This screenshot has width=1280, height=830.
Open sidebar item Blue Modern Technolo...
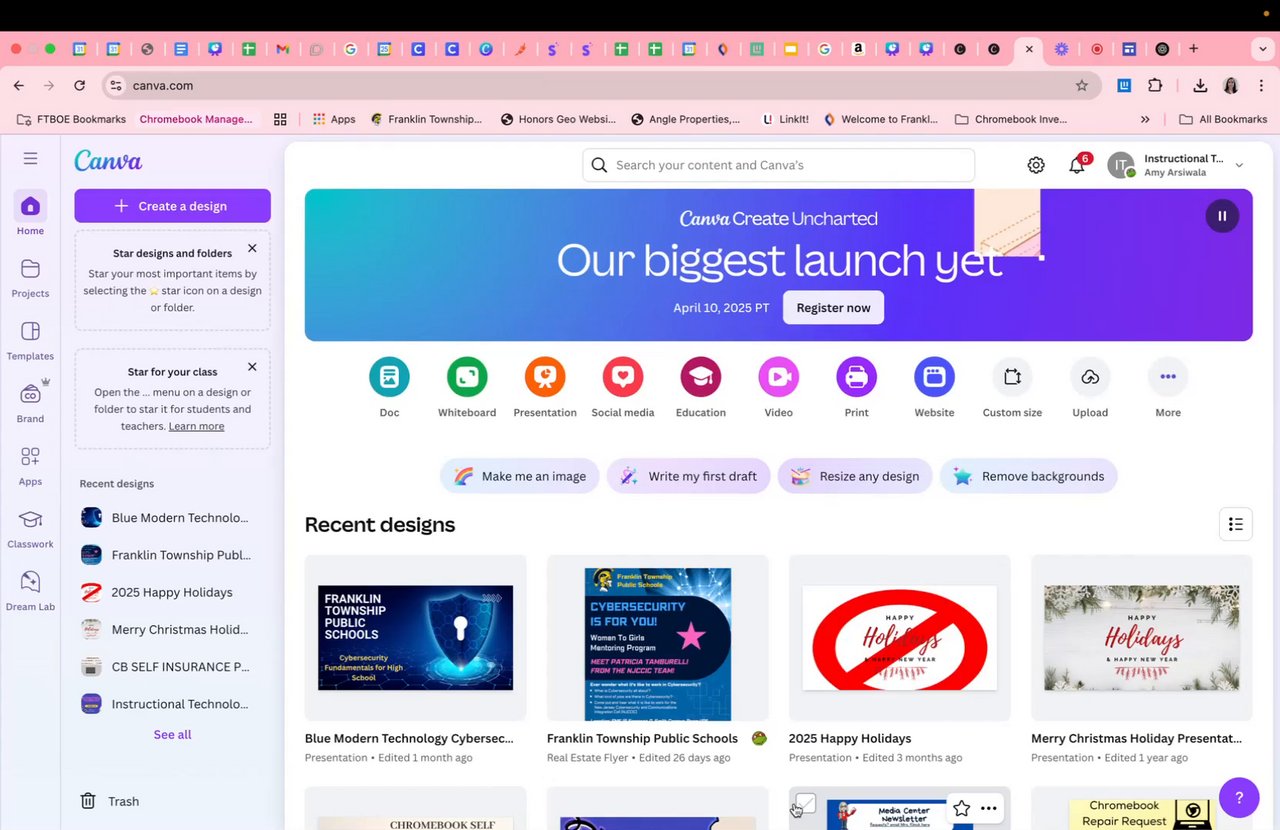point(165,518)
